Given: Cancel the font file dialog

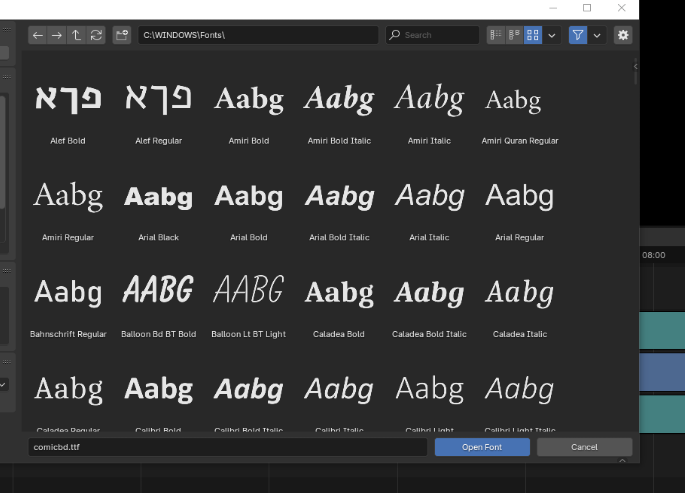Looking at the screenshot, I should coord(584,447).
